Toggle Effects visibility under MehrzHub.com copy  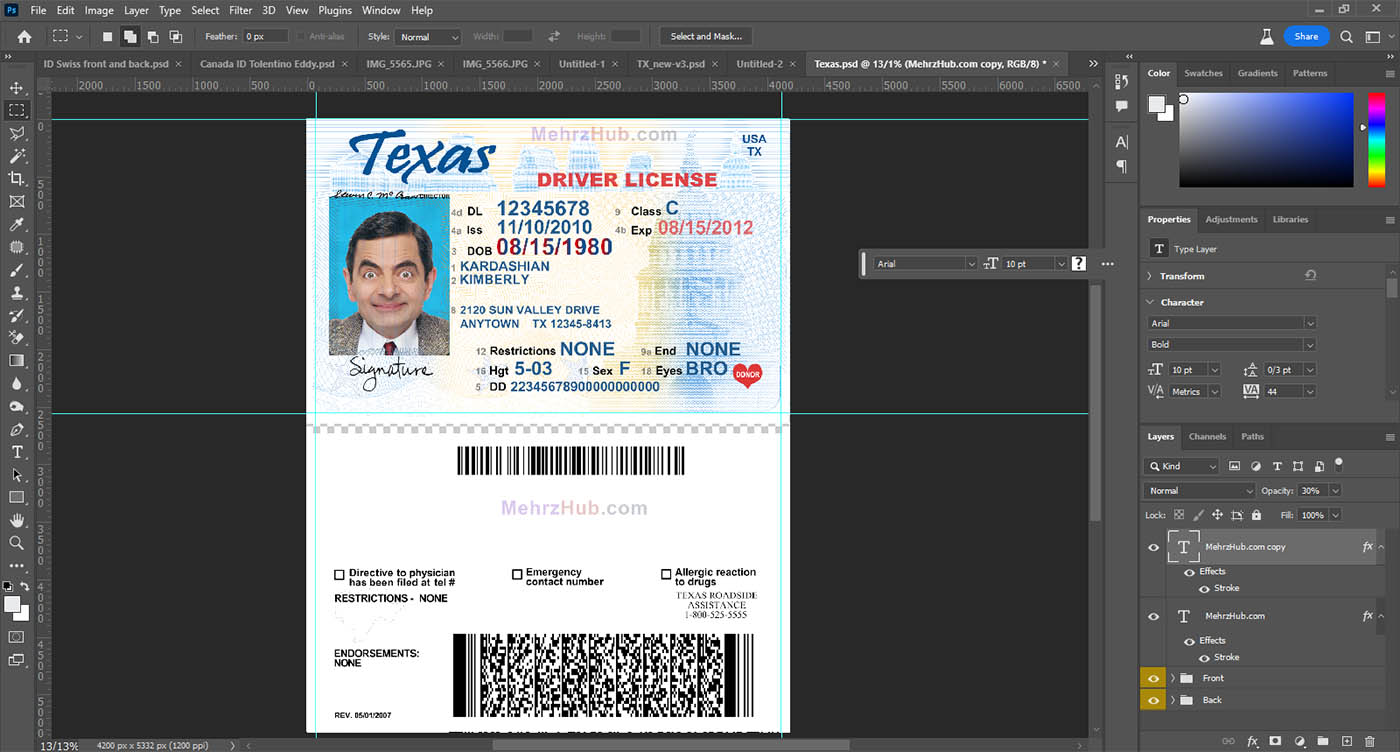(1189, 572)
